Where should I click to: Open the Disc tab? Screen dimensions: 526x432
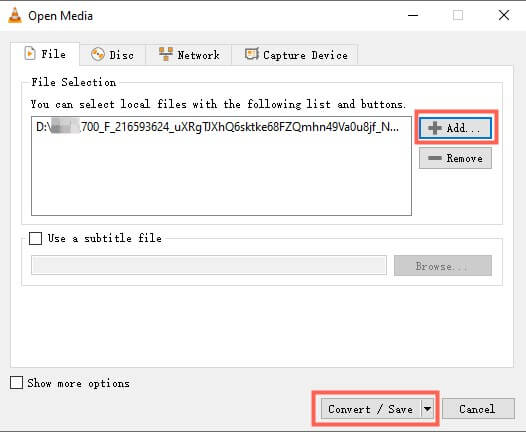[x=112, y=55]
